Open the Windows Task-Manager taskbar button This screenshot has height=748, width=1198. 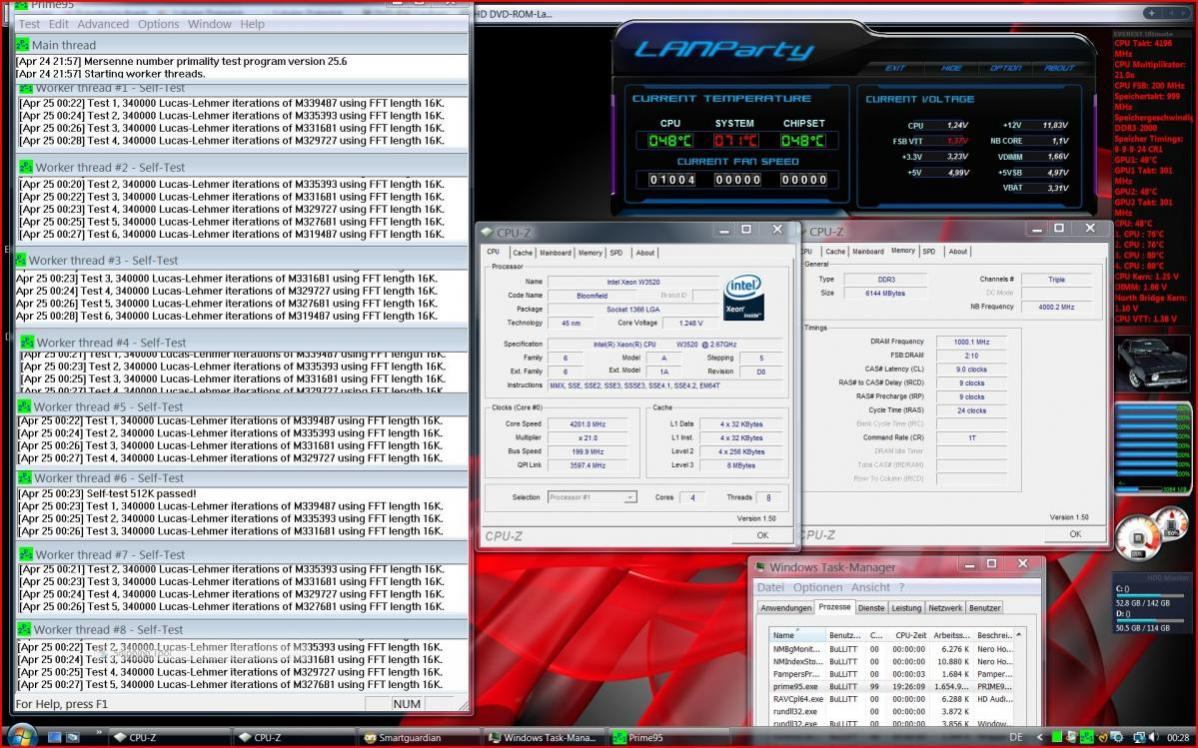pyautogui.click(x=543, y=737)
